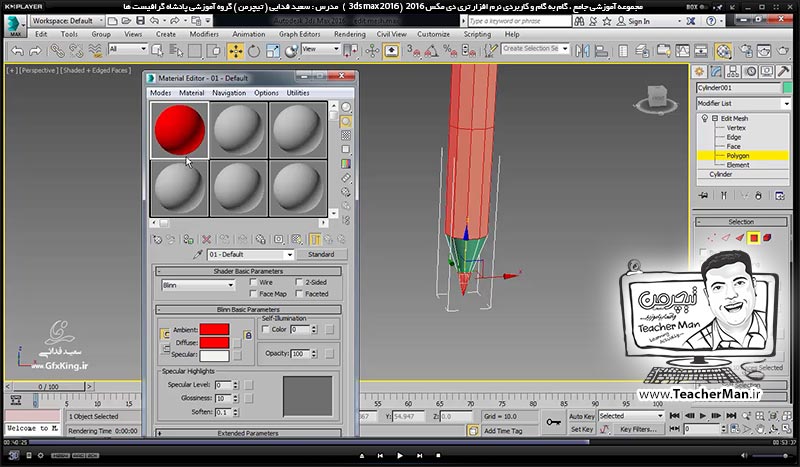Open the Customize menu
This screenshot has width=800, height=467.
(433, 34)
